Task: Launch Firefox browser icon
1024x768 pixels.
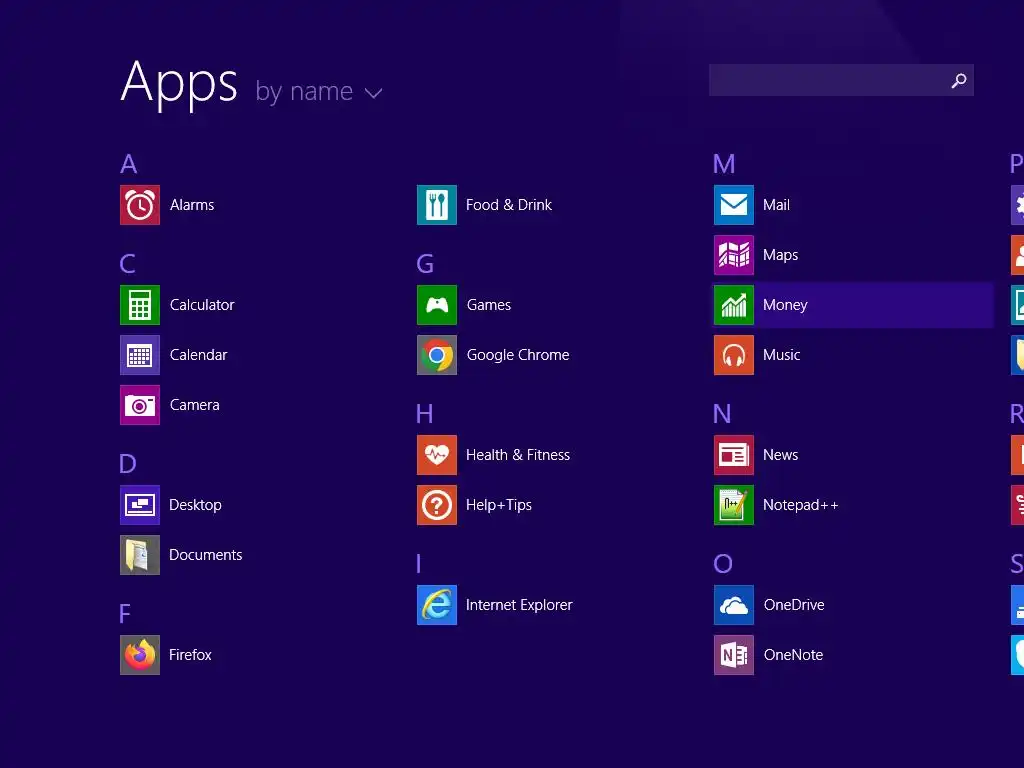Action: (x=140, y=655)
